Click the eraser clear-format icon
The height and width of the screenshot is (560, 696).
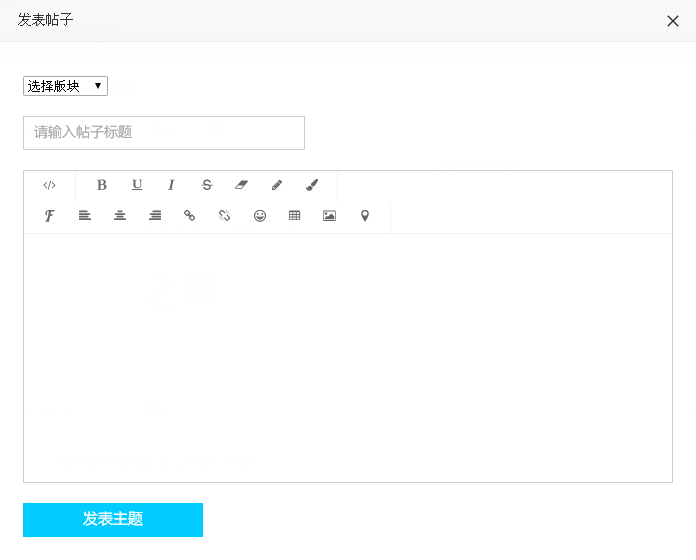(x=241, y=185)
